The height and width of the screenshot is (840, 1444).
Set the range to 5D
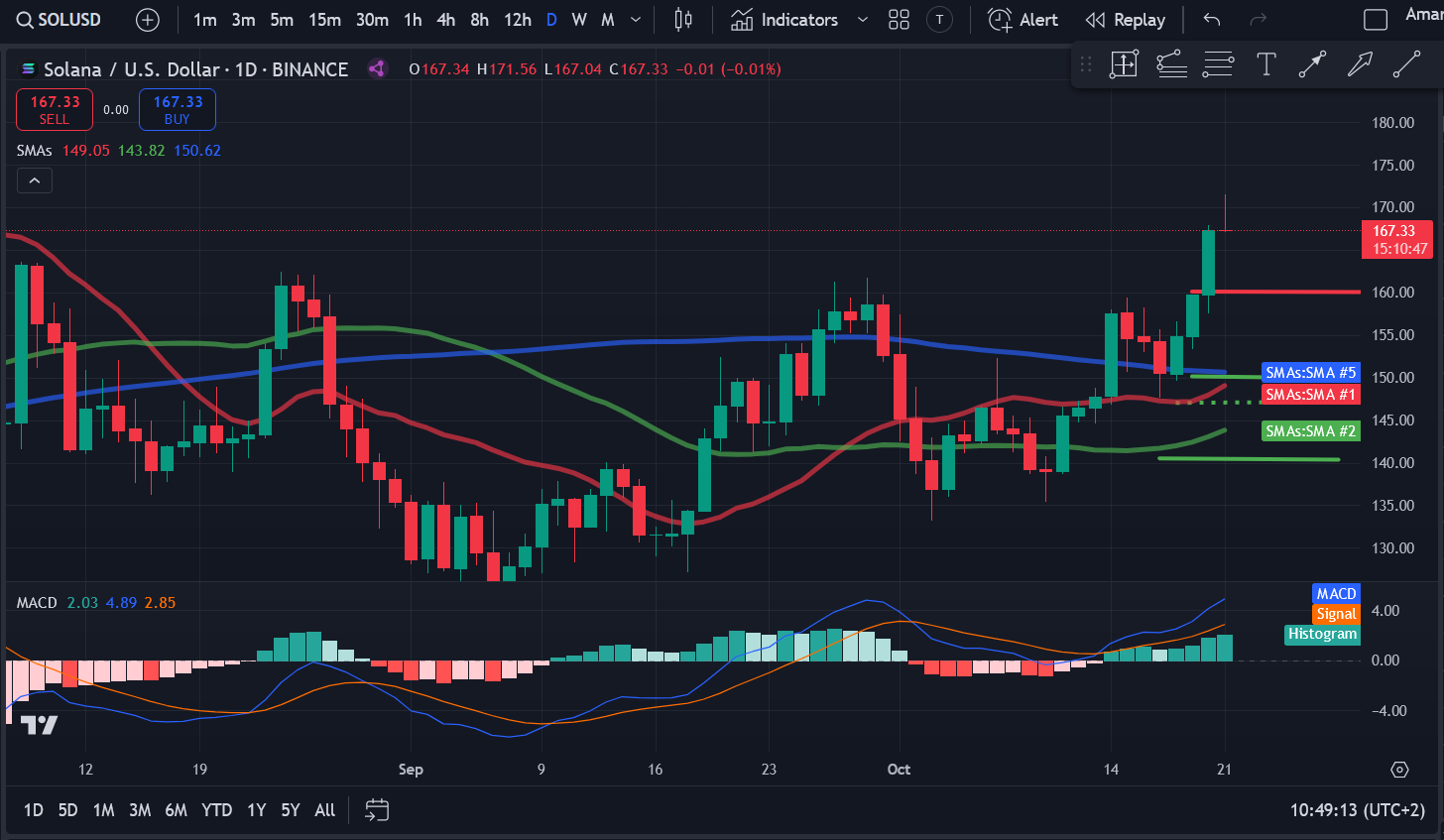(x=67, y=810)
